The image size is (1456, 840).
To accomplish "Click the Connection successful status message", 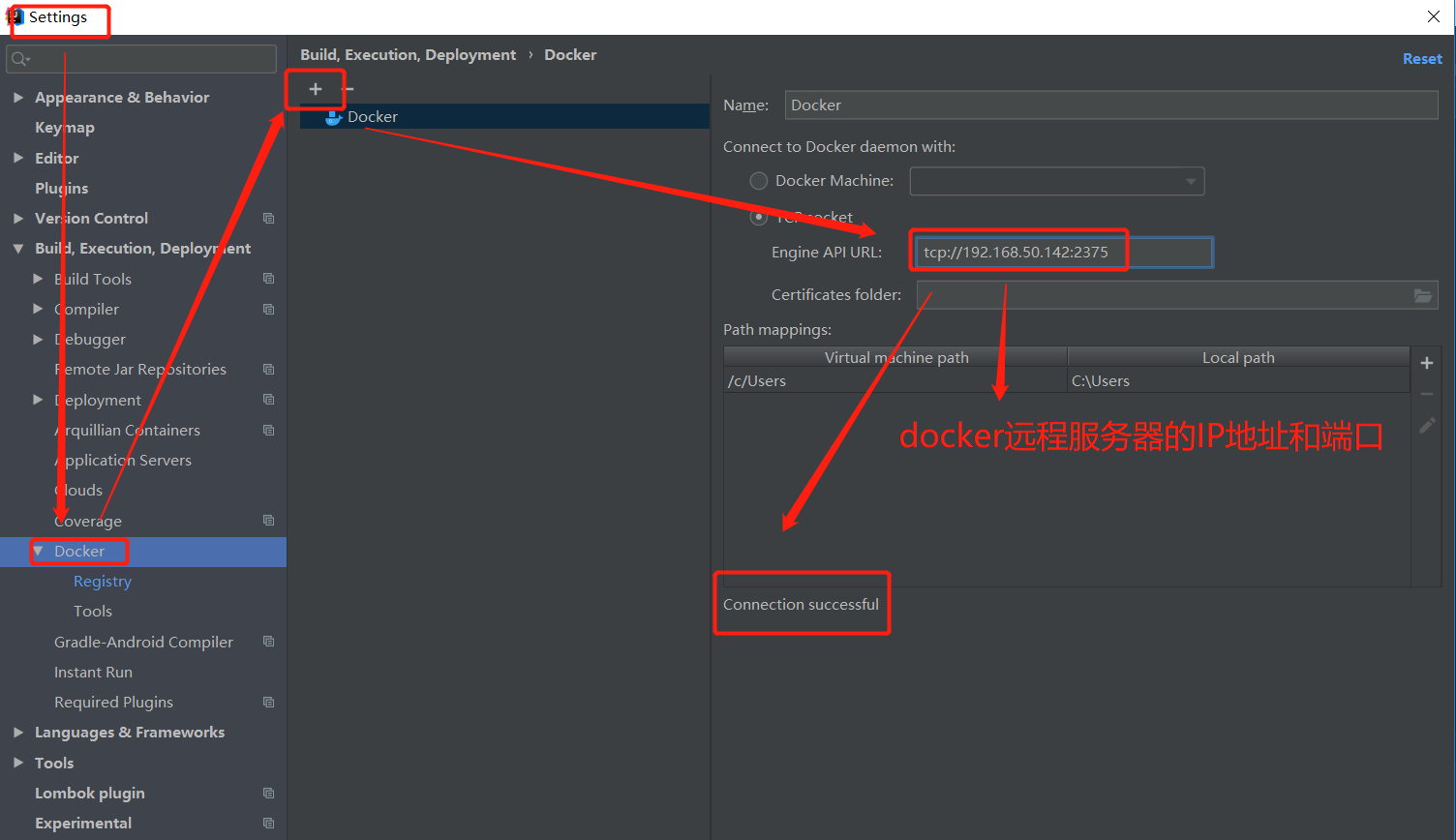I will [x=802, y=603].
